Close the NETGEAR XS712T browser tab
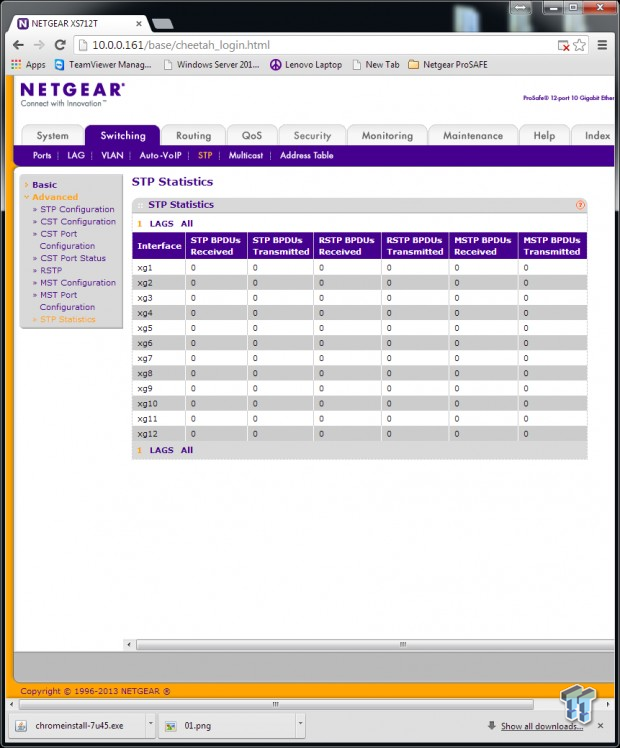This screenshot has width=620, height=748. [139, 23]
